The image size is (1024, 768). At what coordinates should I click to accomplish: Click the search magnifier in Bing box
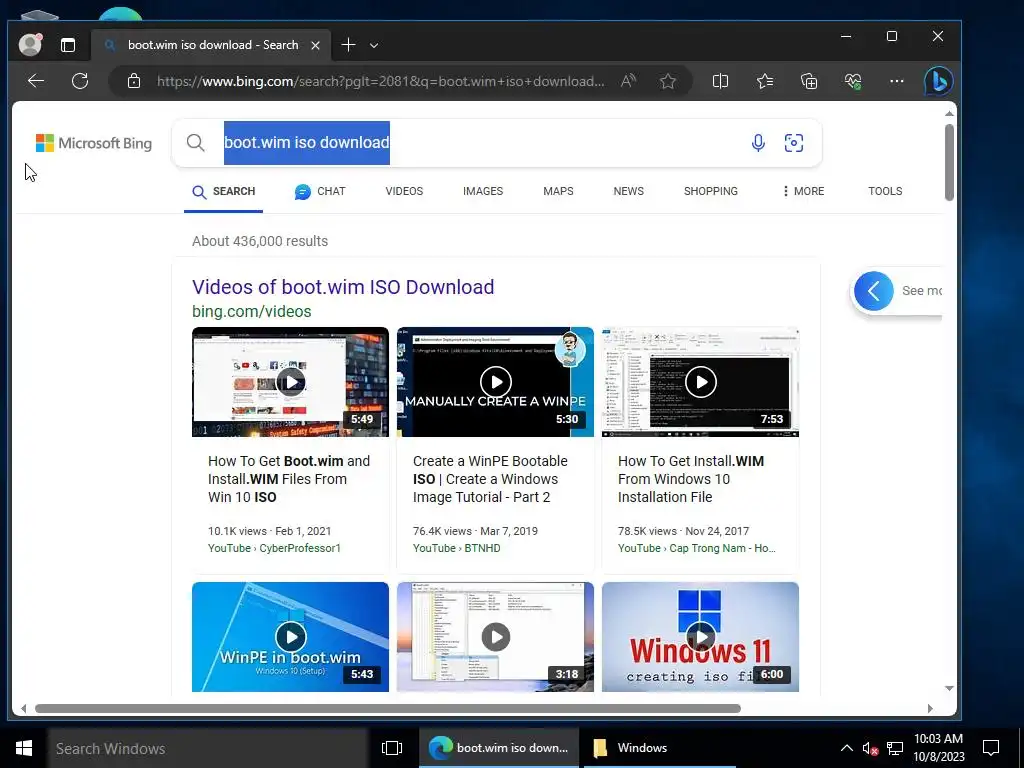(195, 142)
